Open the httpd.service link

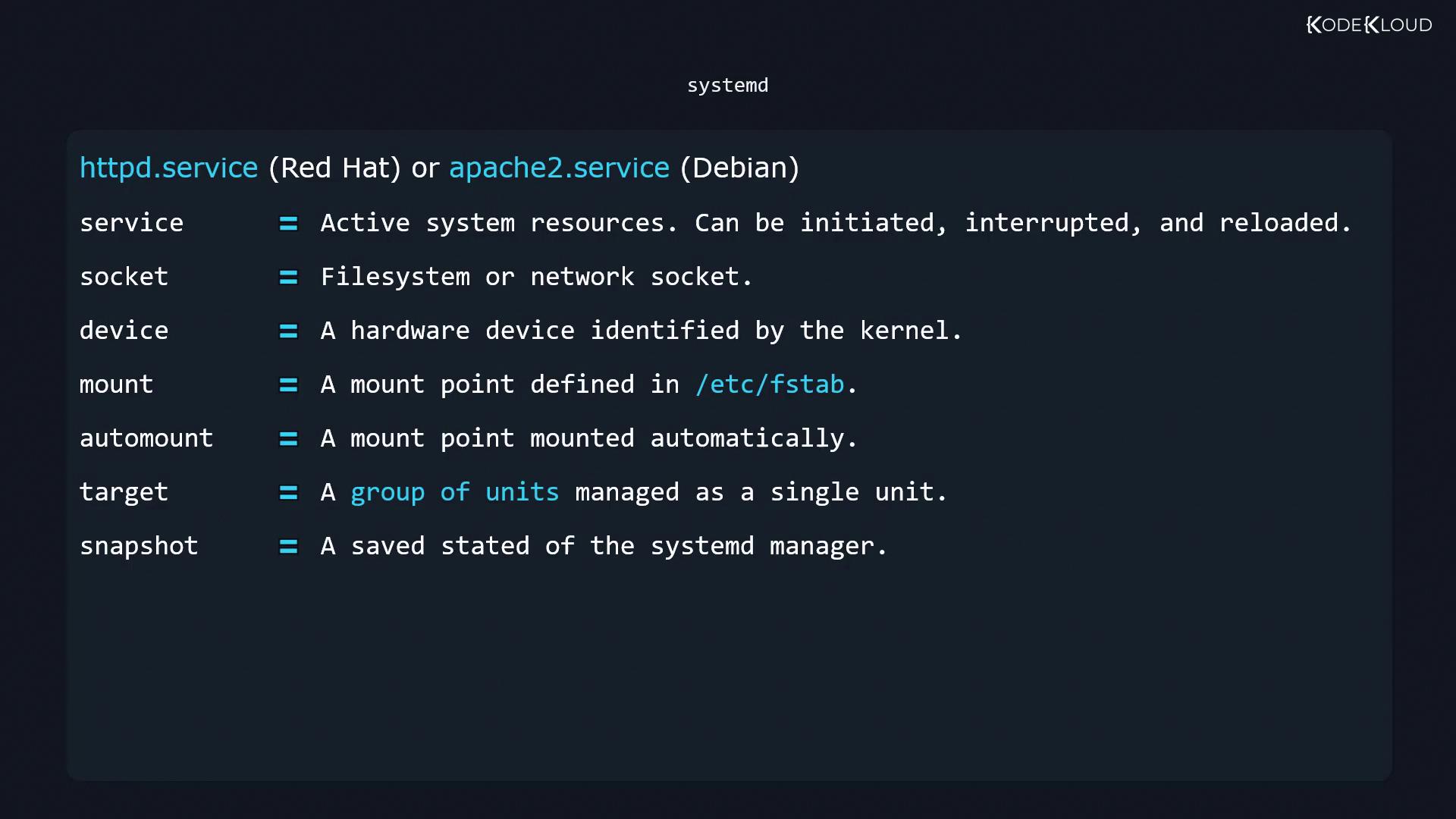point(168,168)
